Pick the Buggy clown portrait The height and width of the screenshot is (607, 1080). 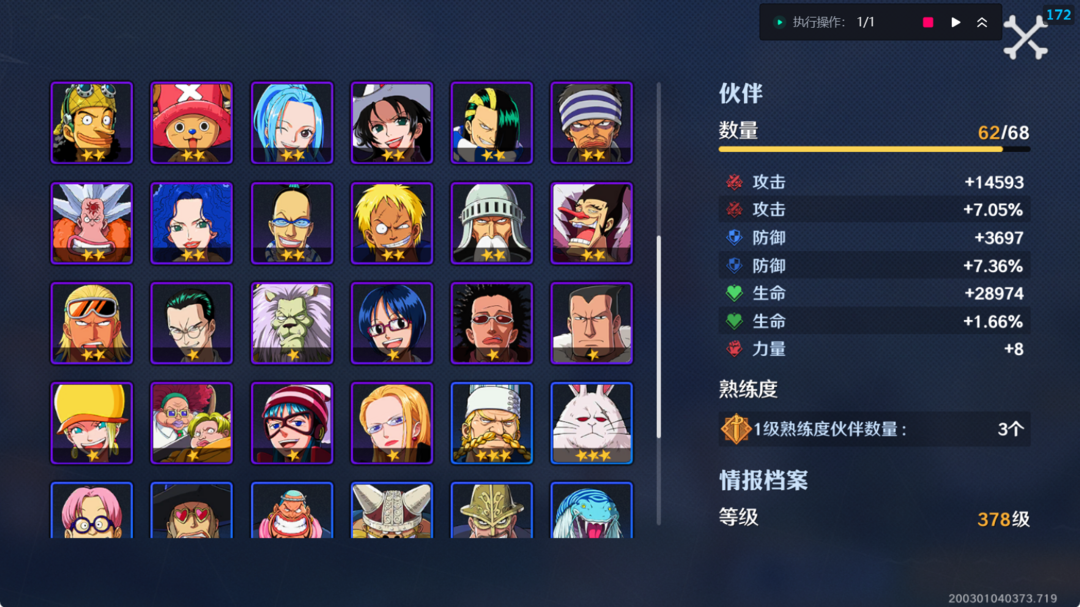(592, 223)
